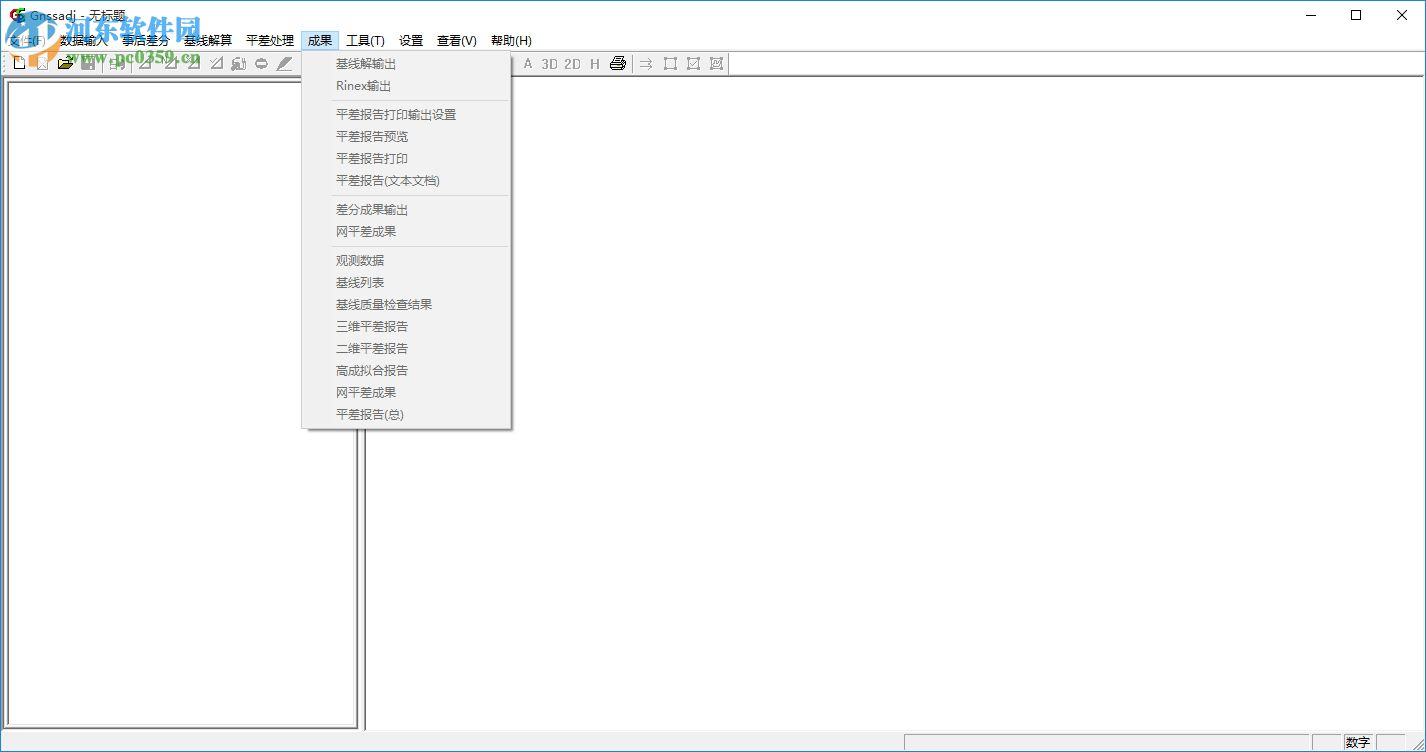Print using the printer toolbar icon
Image resolution: width=1426 pixels, height=752 pixels.
coord(618,64)
